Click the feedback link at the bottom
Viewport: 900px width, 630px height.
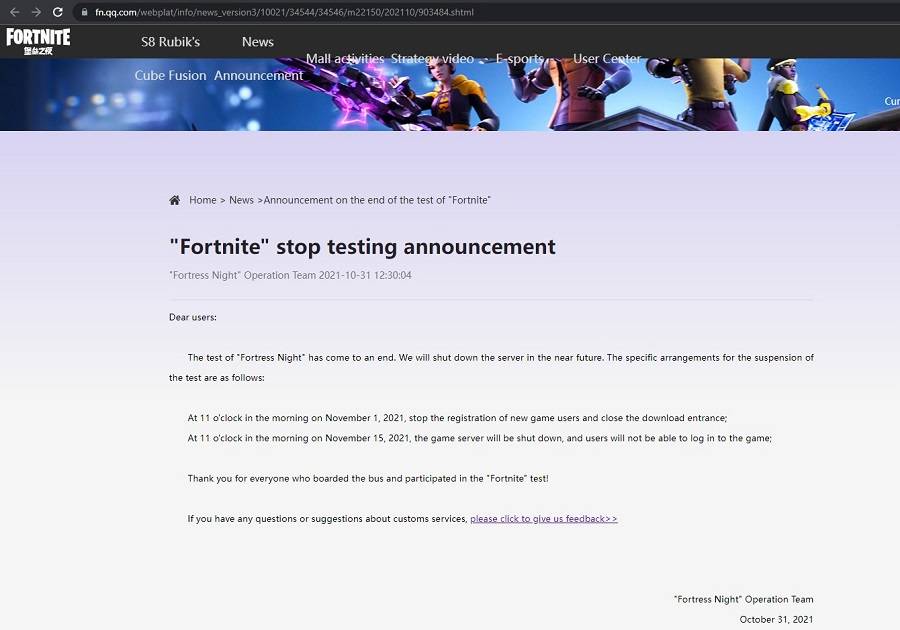coord(543,518)
